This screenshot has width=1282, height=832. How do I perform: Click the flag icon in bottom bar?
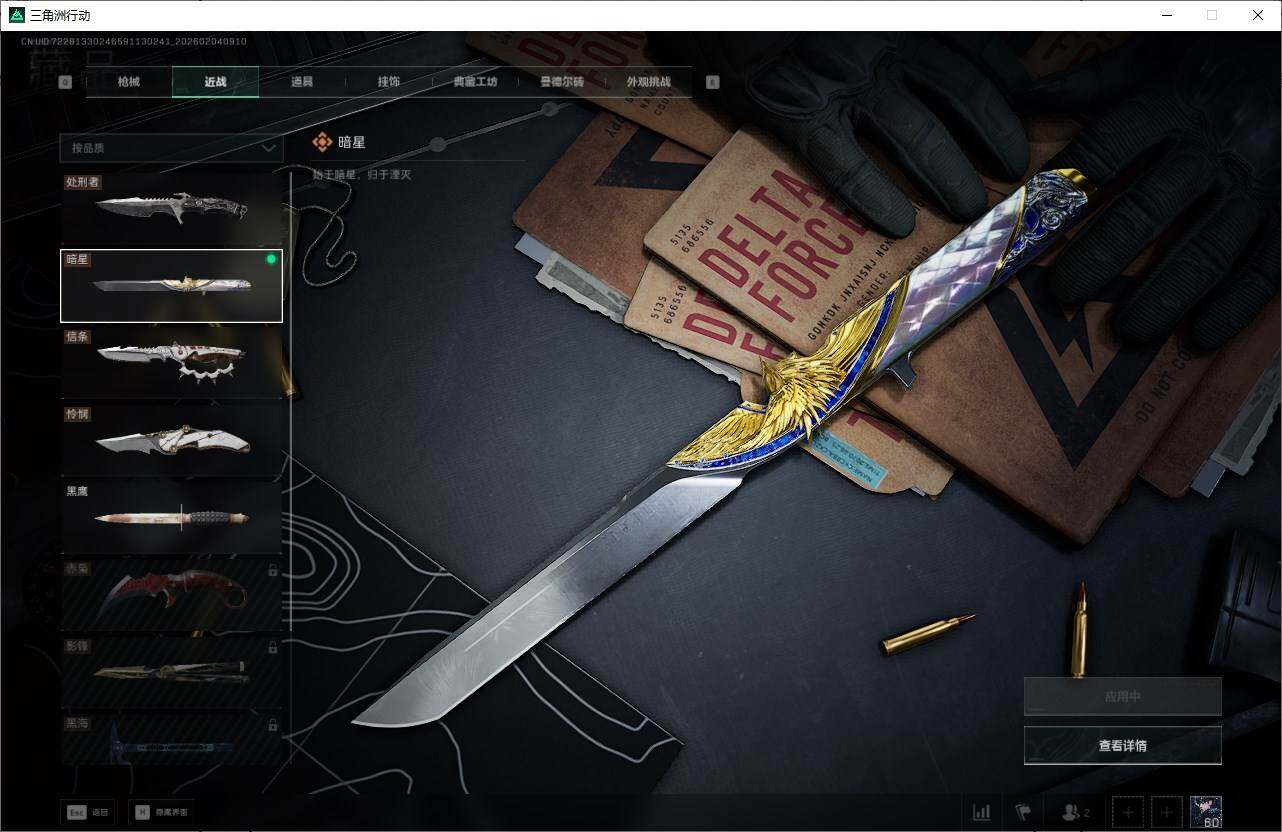pyautogui.click(x=1022, y=812)
